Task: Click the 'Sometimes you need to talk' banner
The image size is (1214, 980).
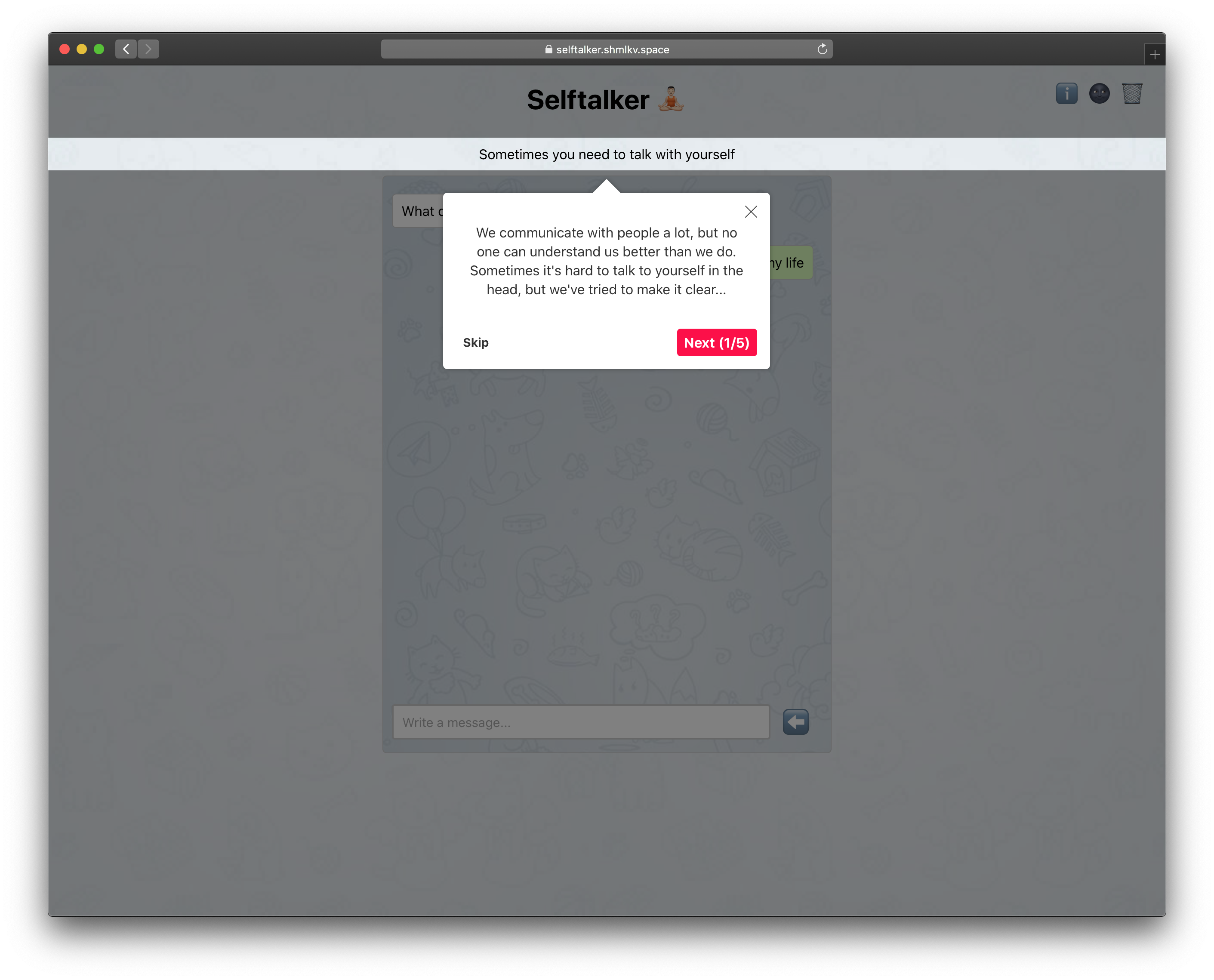Action: click(606, 154)
